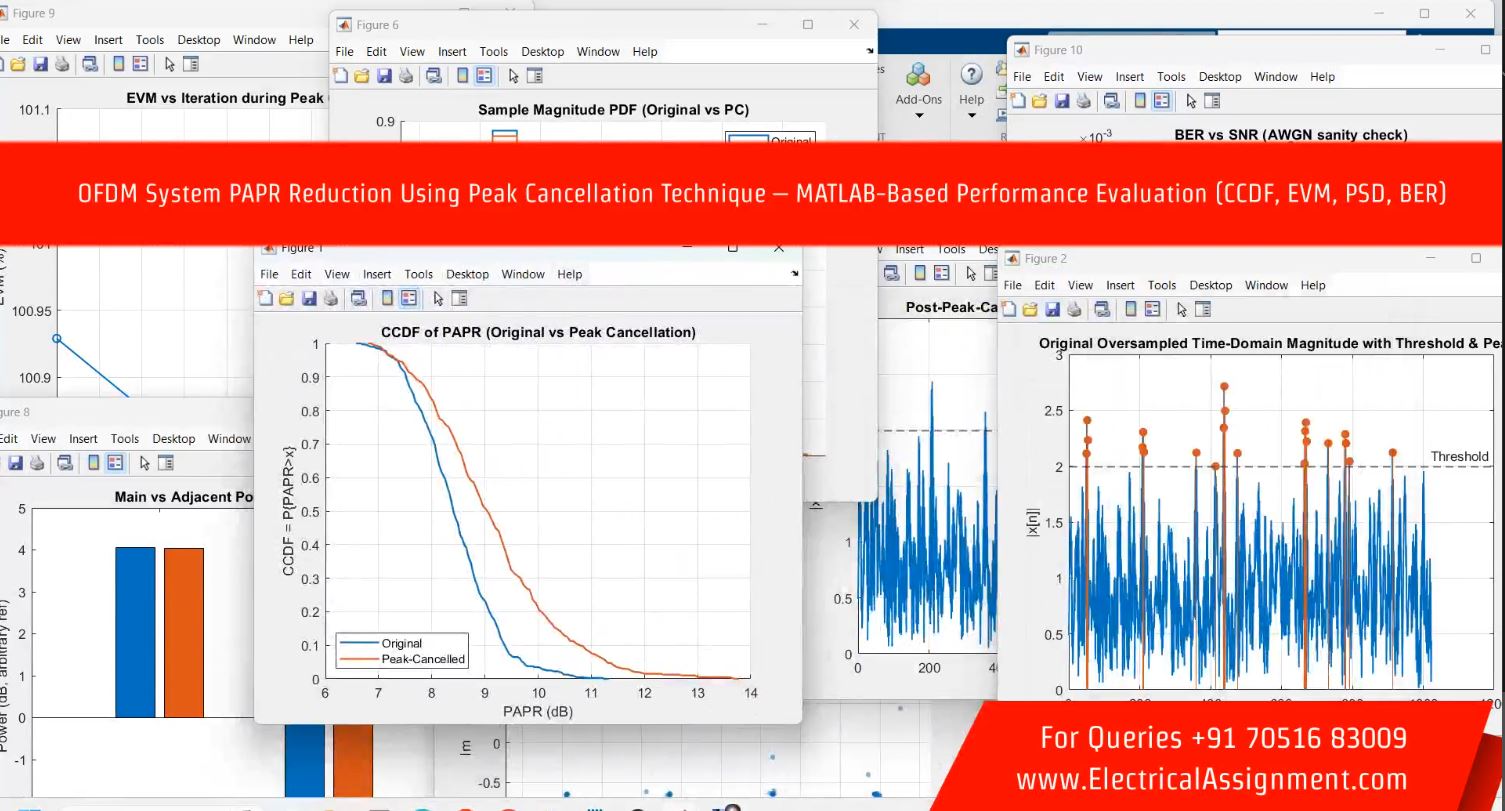Toggle Insert Legend button in Figure 1 toolbar
Viewport: 1505px width, 811px height.
[409, 298]
